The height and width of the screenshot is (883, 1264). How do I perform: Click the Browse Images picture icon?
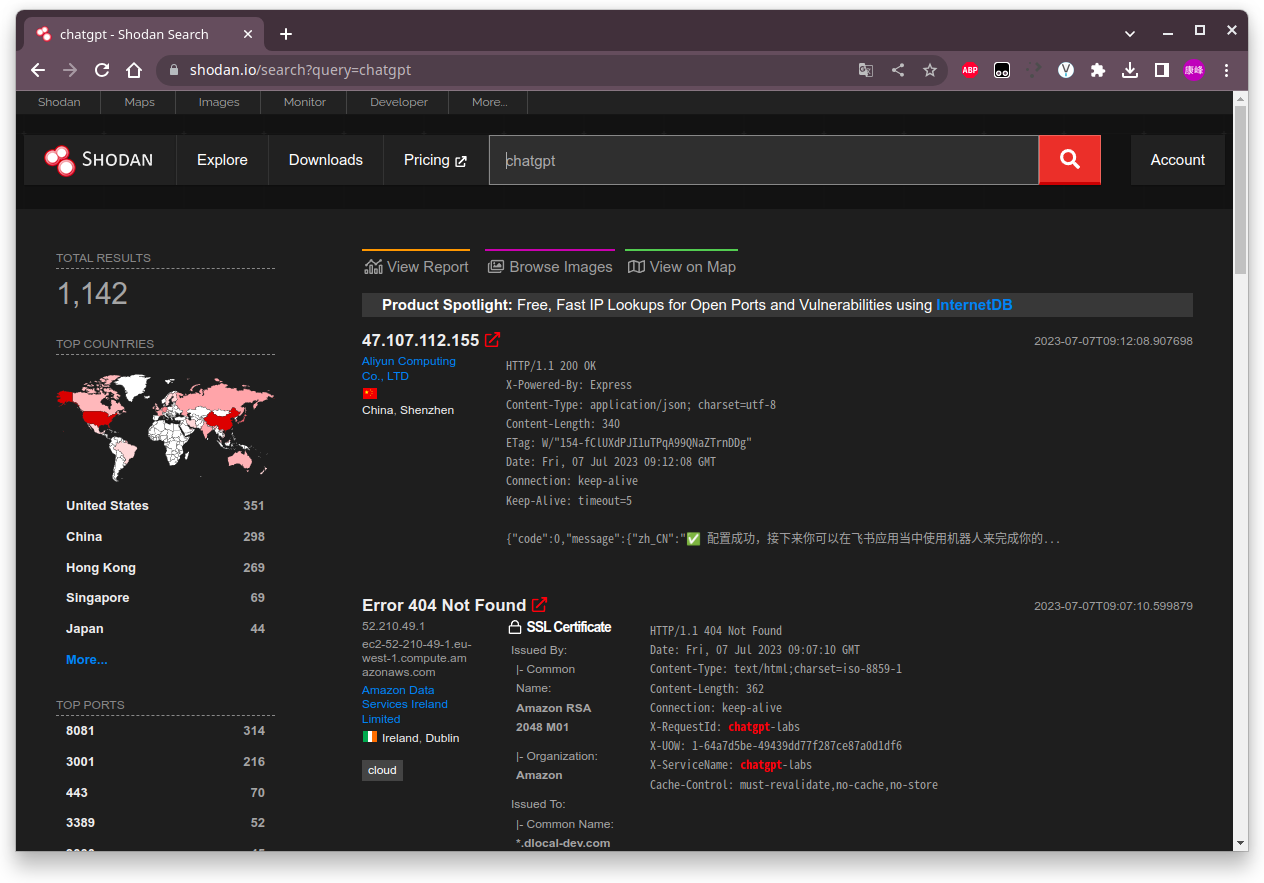[x=497, y=266]
